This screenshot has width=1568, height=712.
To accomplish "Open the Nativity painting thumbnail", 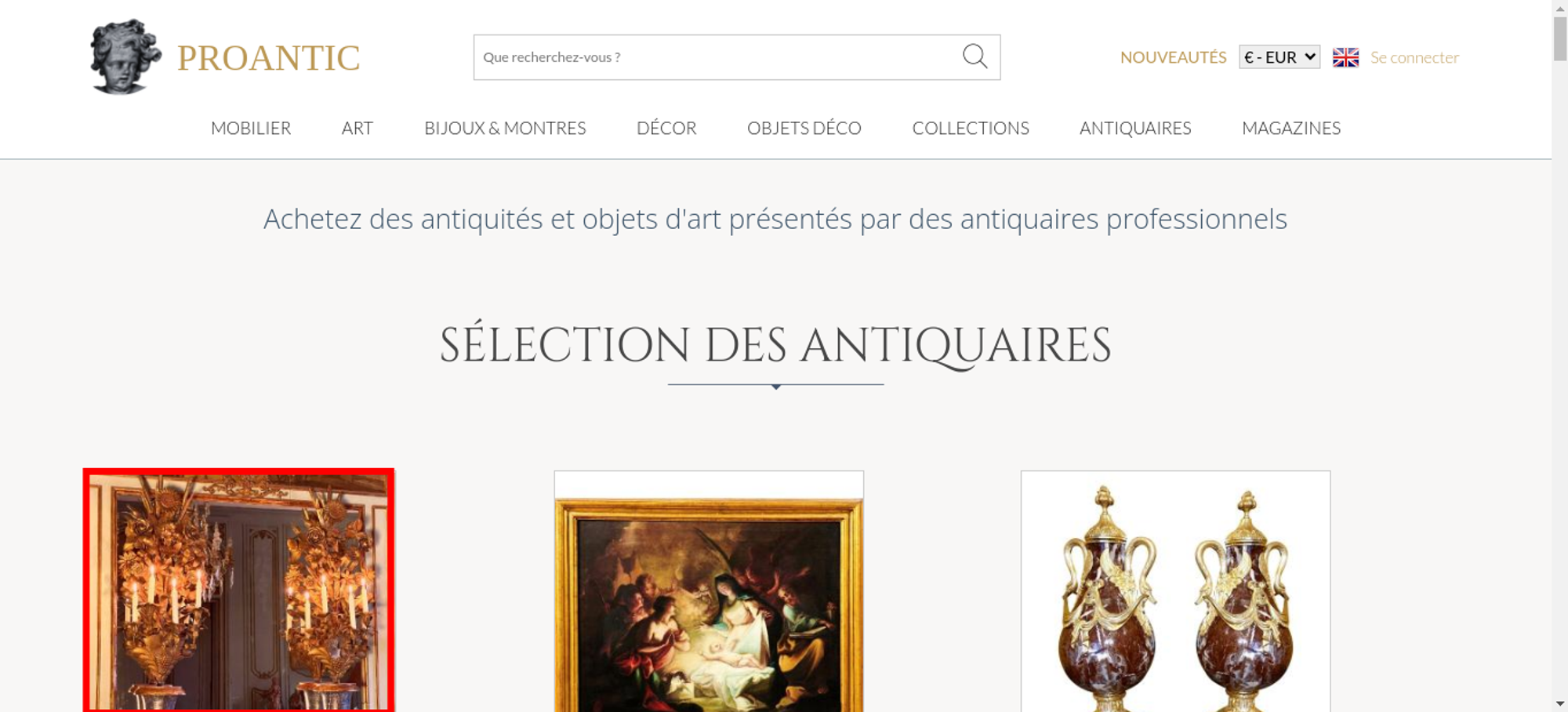I will coord(709,591).
